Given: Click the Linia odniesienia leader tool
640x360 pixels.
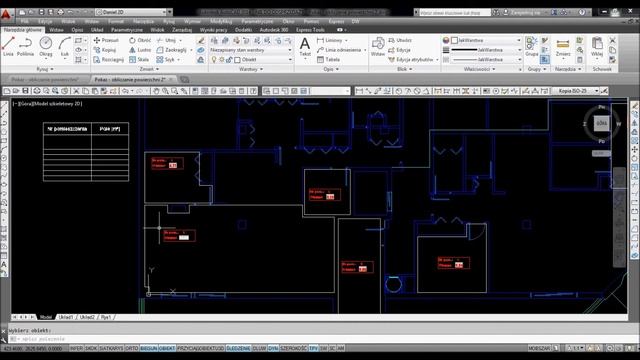Looking at the screenshot, I should click(x=340, y=50).
